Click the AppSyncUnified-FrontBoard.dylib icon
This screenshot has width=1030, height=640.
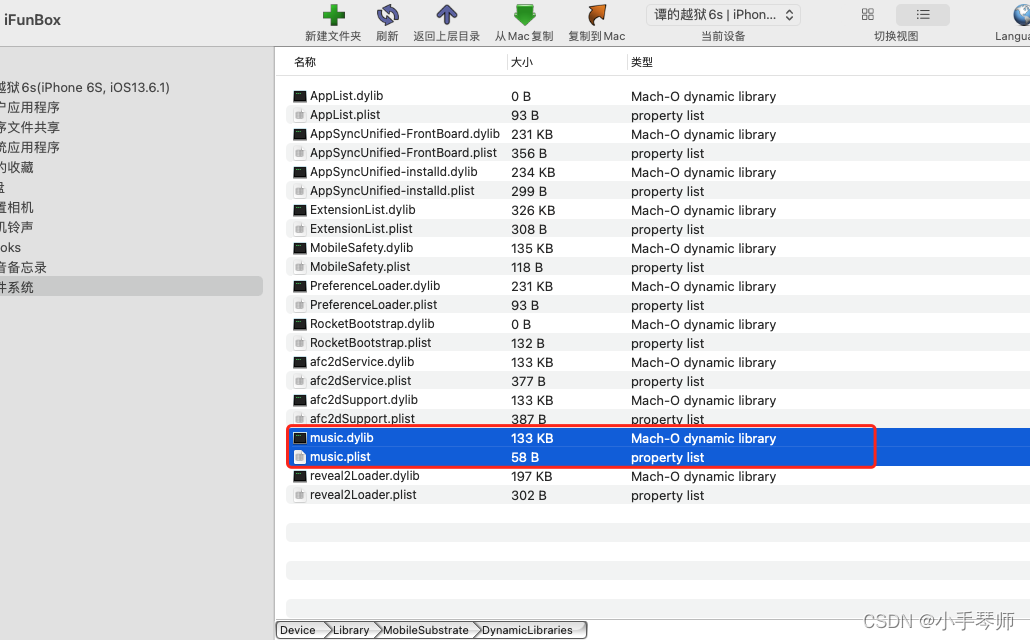(300, 135)
